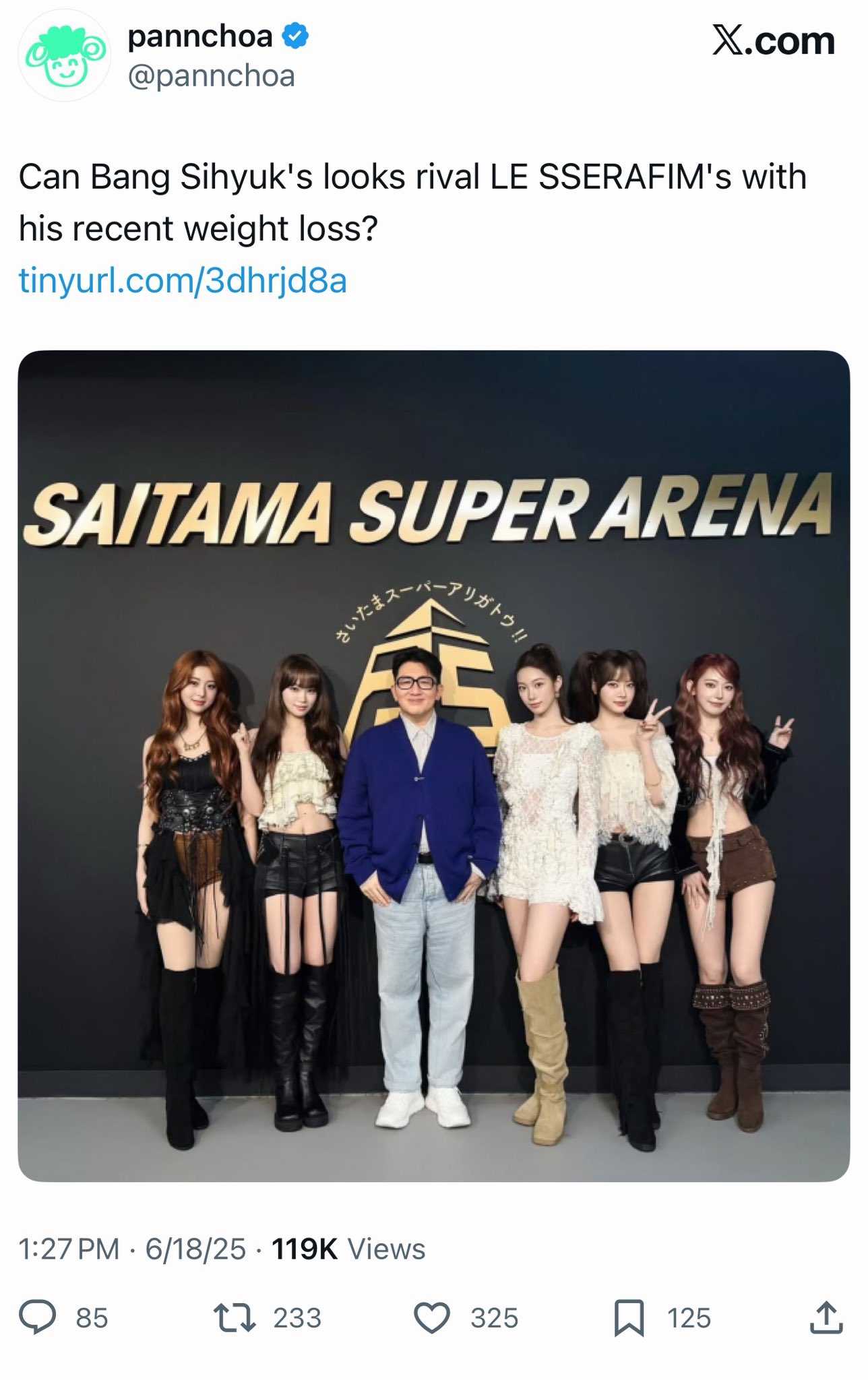
Task: Click the 85 replies count
Action: coord(92,1319)
